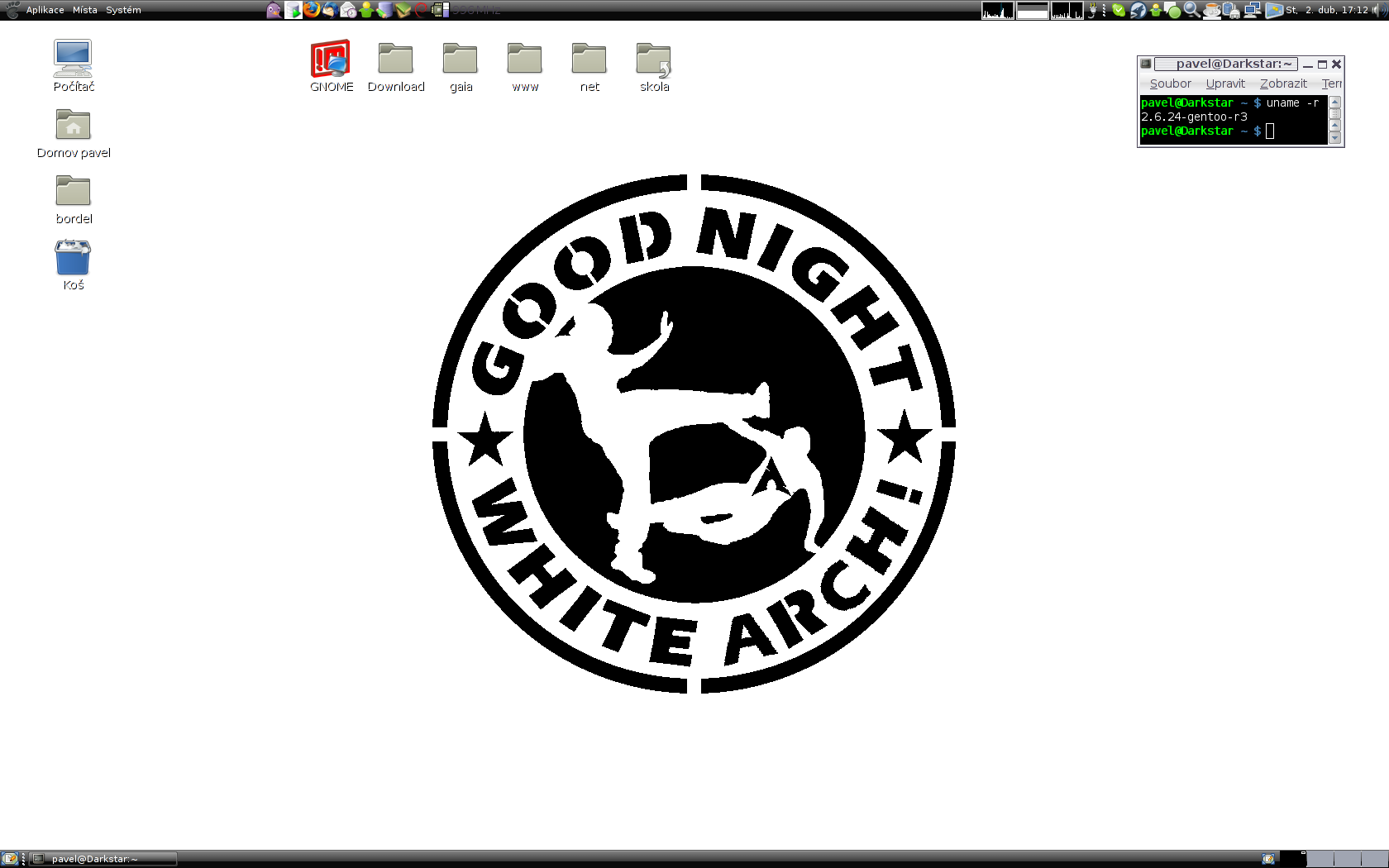
Task: Click the teacup applet in the panel
Action: click(x=1211, y=10)
